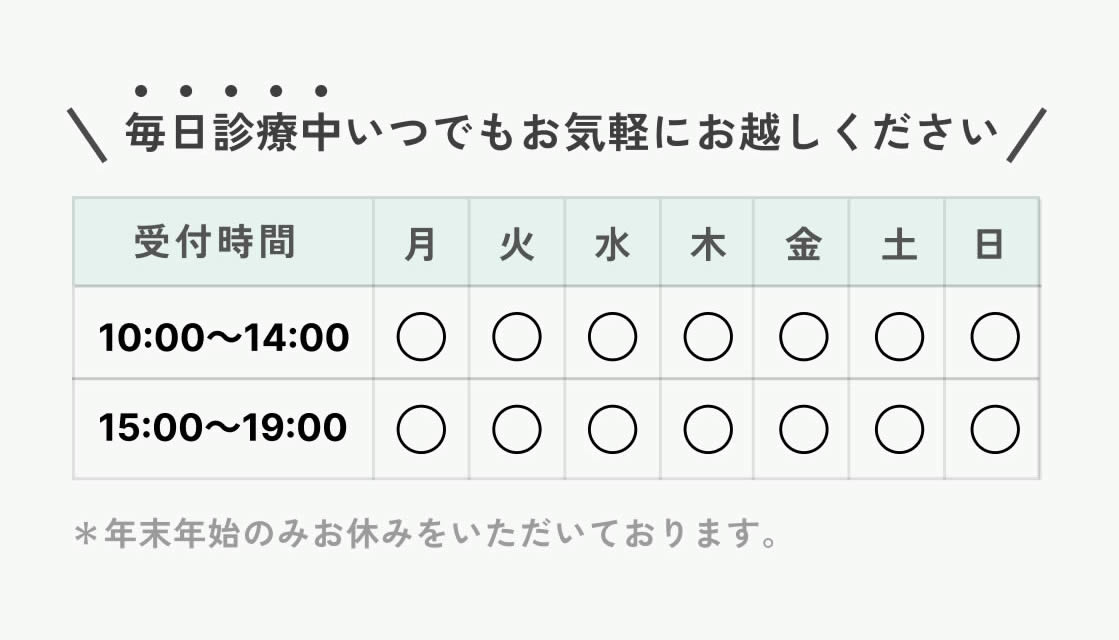Click the Saturday 10:00～14:00 circle
The image size is (1119, 640).
(x=899, y=337)
